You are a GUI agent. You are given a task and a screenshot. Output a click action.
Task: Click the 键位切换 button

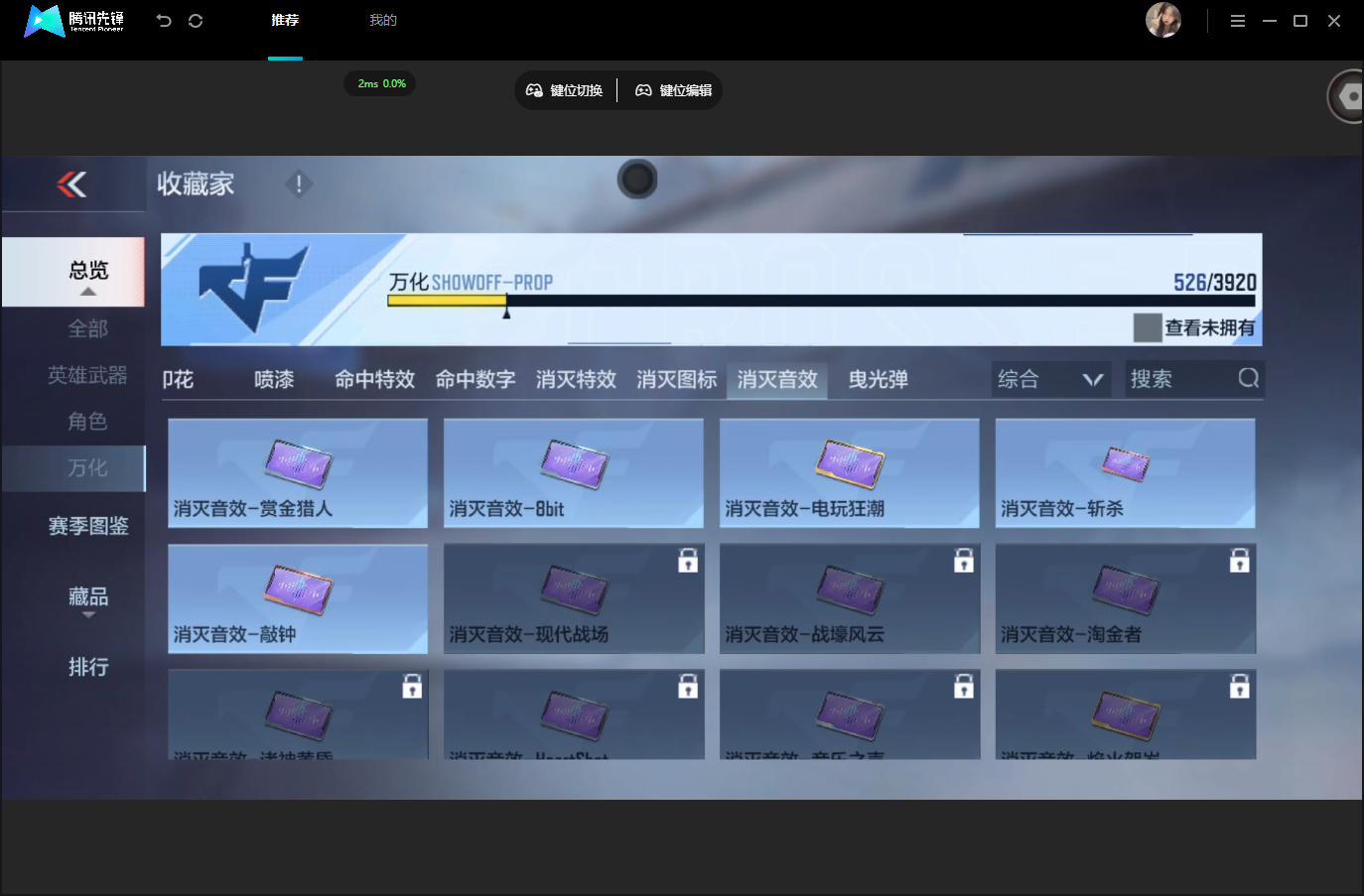(x=564, y=90)
